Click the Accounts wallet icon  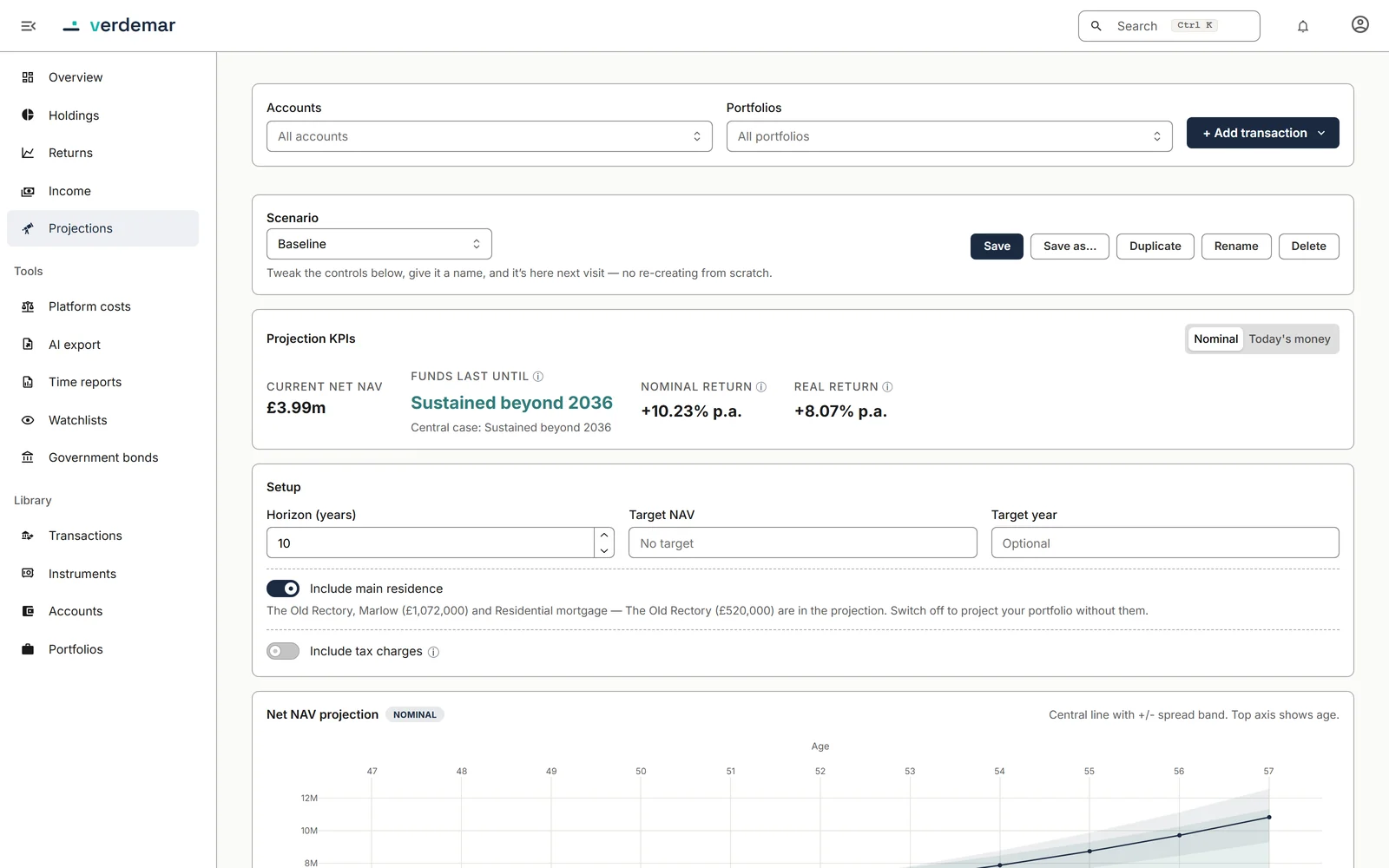click(28, 611)
